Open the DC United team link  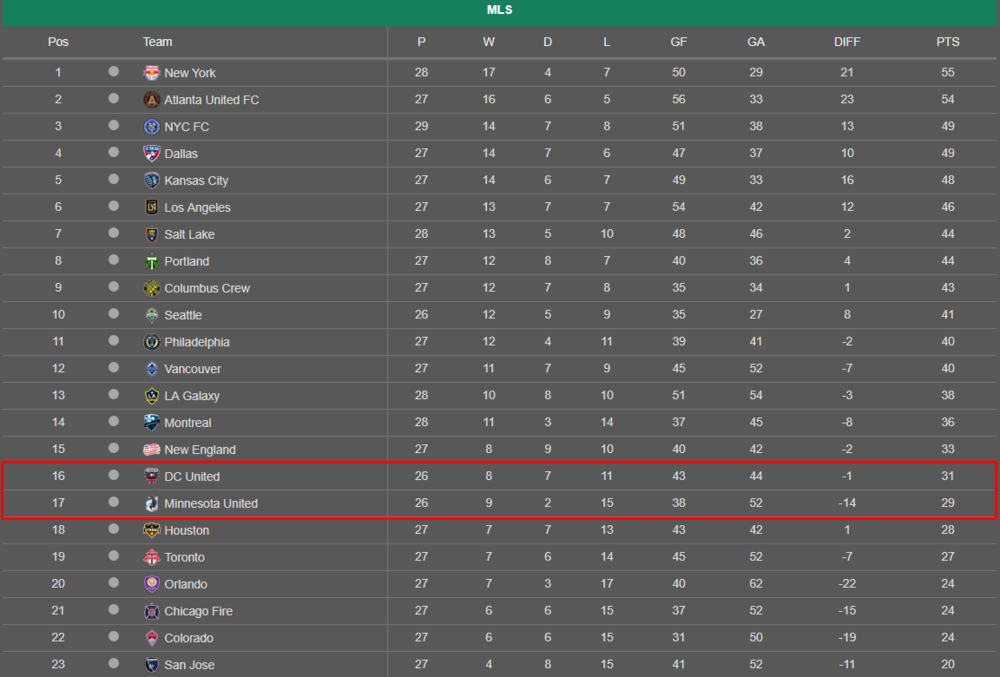191,476
